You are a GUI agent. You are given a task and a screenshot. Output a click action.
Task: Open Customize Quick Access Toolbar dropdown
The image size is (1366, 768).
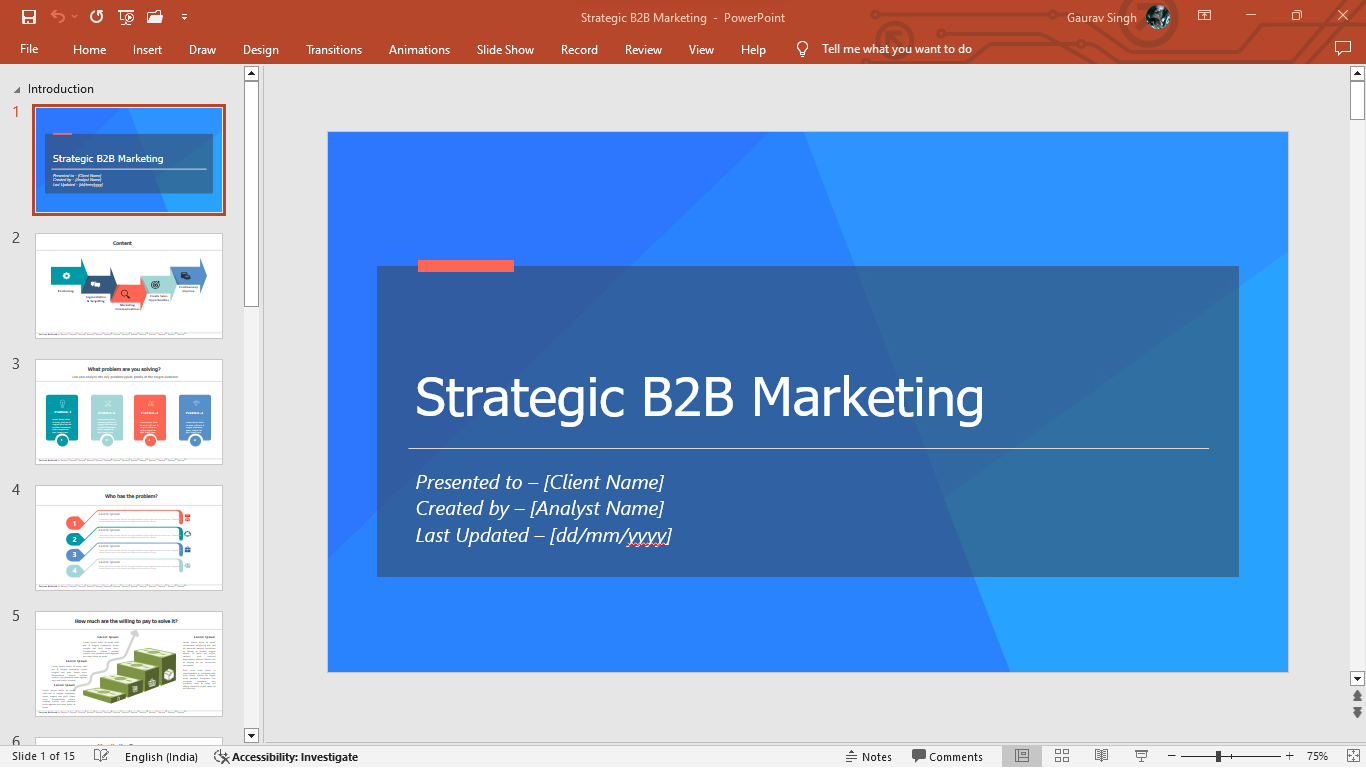[x=184, y=17]
